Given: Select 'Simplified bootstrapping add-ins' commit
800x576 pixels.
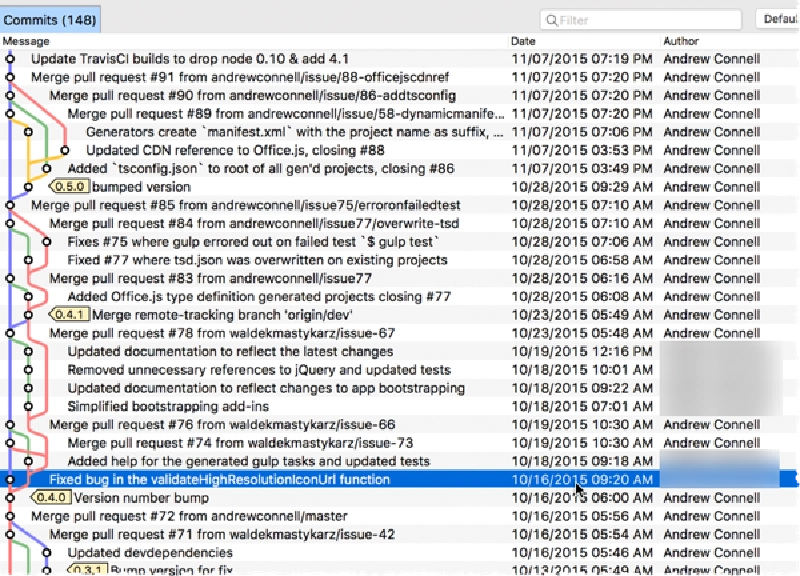Looking at the screenshot, I should 168,406.
